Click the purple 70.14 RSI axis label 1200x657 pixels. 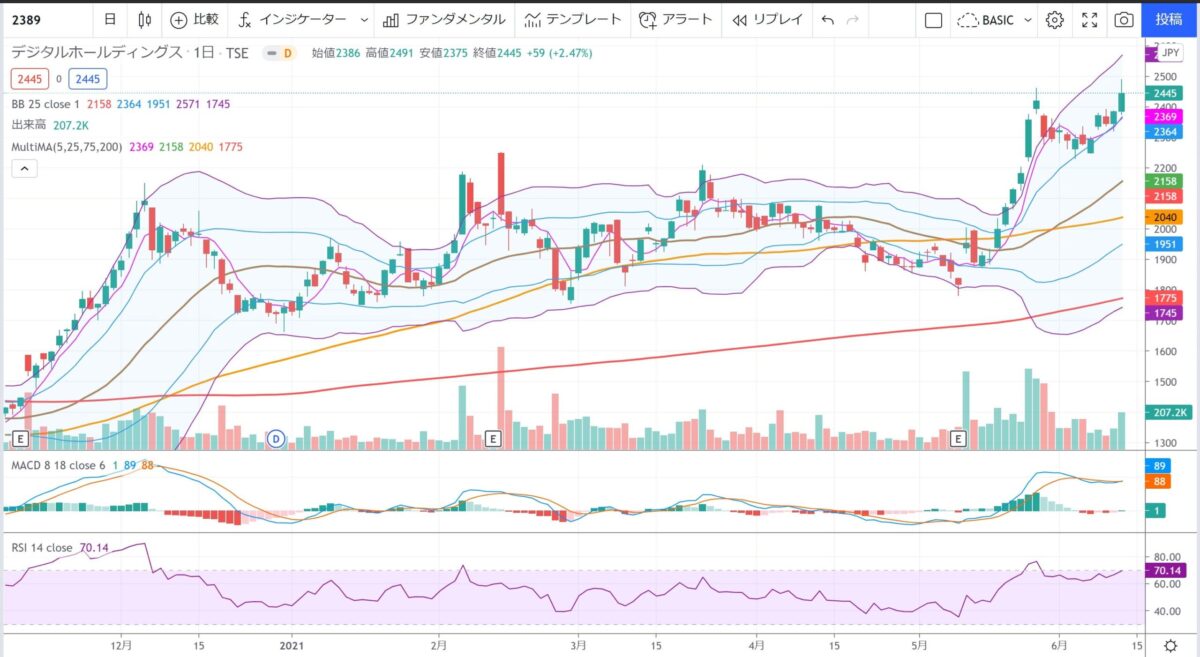pos(1168,570)
